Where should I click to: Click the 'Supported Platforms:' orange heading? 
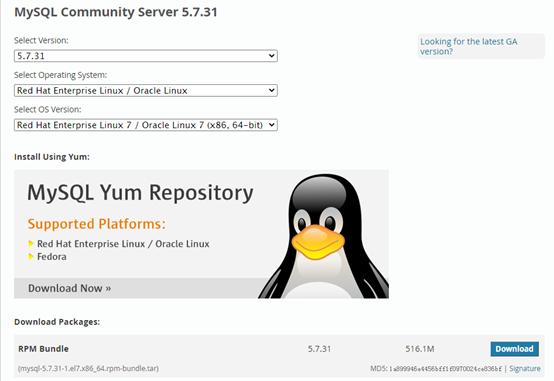(x=96, y=224)
